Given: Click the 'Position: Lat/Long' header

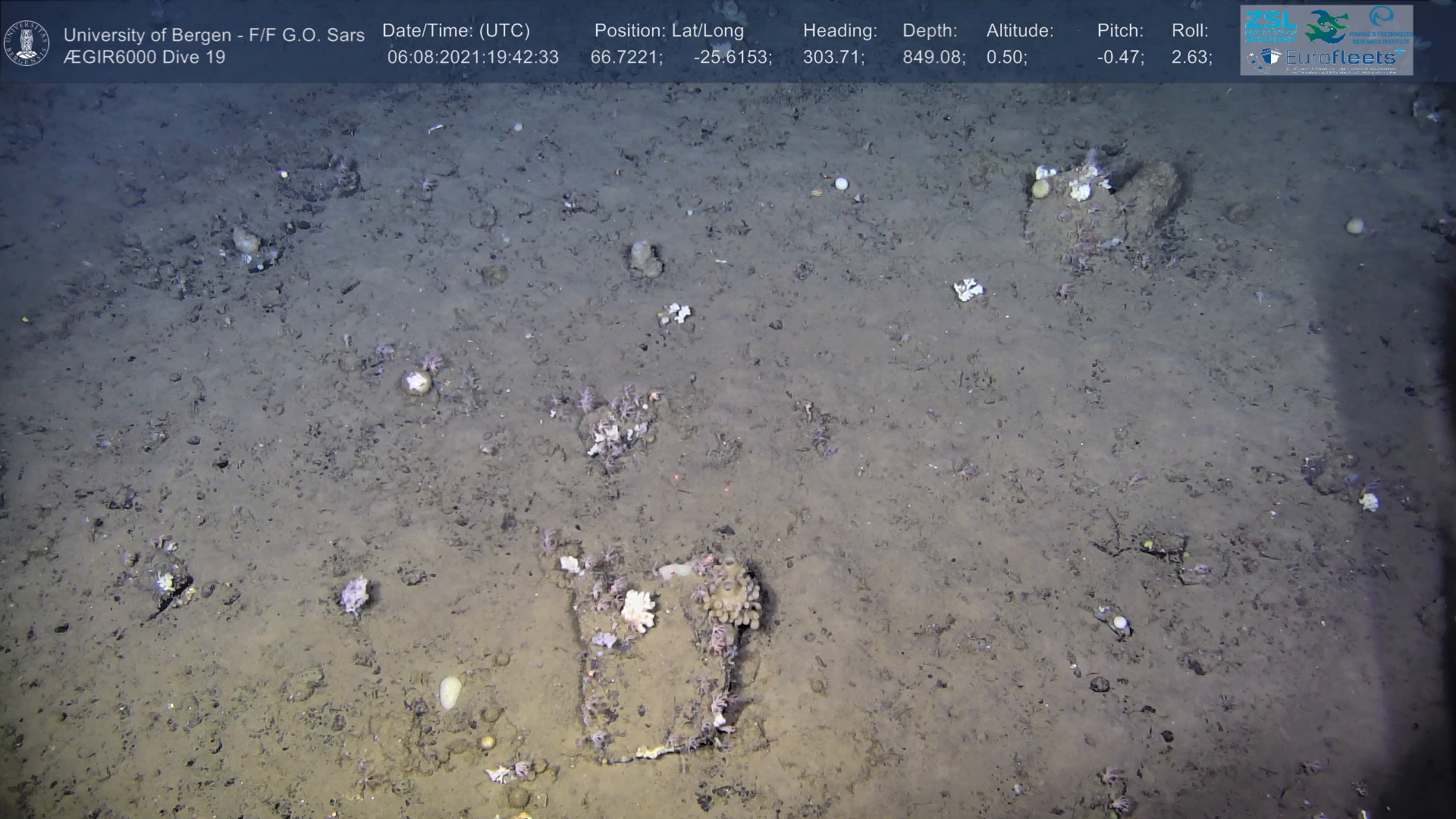Looking at the screenshot, I should [x=669, y=31].
